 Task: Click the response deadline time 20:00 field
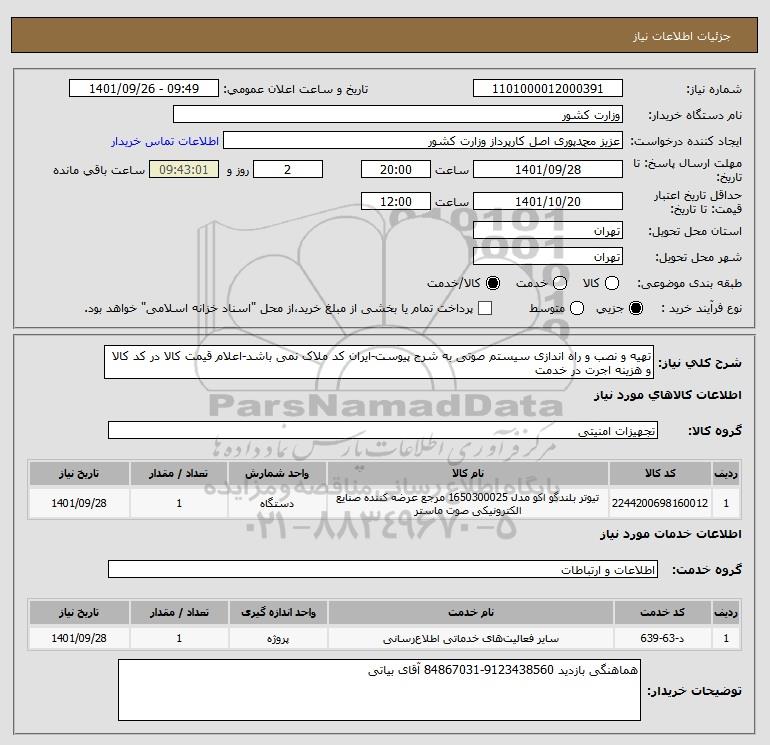[396, 169]
